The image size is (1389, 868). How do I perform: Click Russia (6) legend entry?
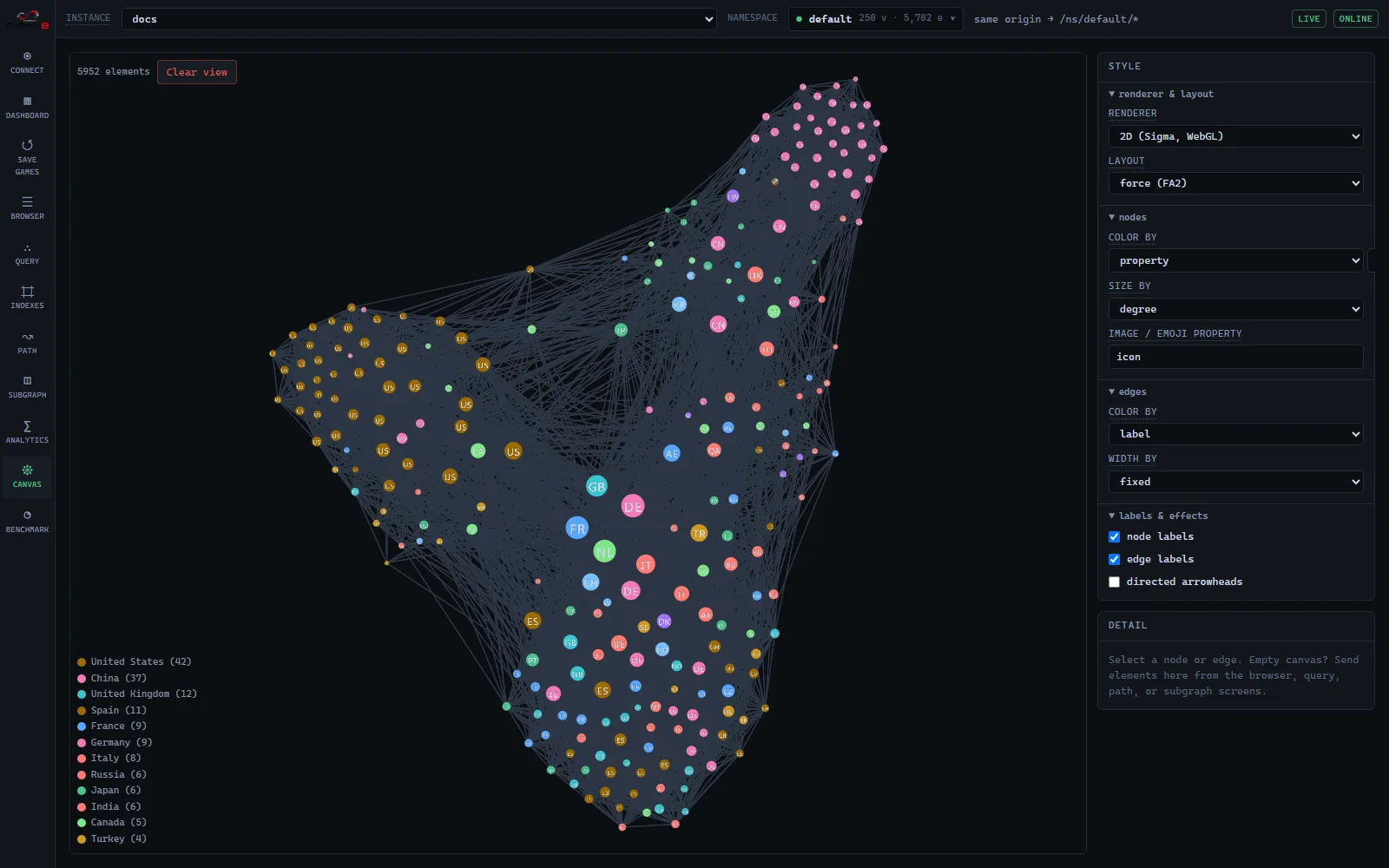[x=112, y=774]
